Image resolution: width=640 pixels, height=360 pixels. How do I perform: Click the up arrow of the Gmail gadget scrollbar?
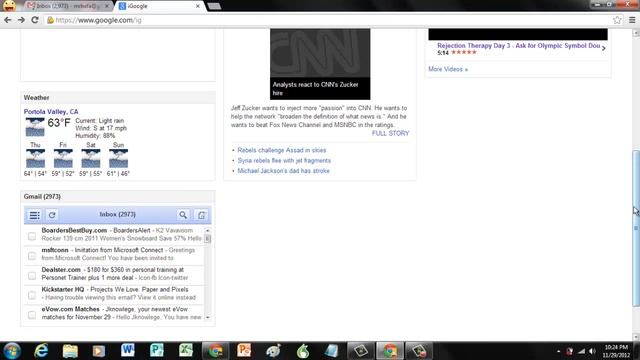pos(207,231)
